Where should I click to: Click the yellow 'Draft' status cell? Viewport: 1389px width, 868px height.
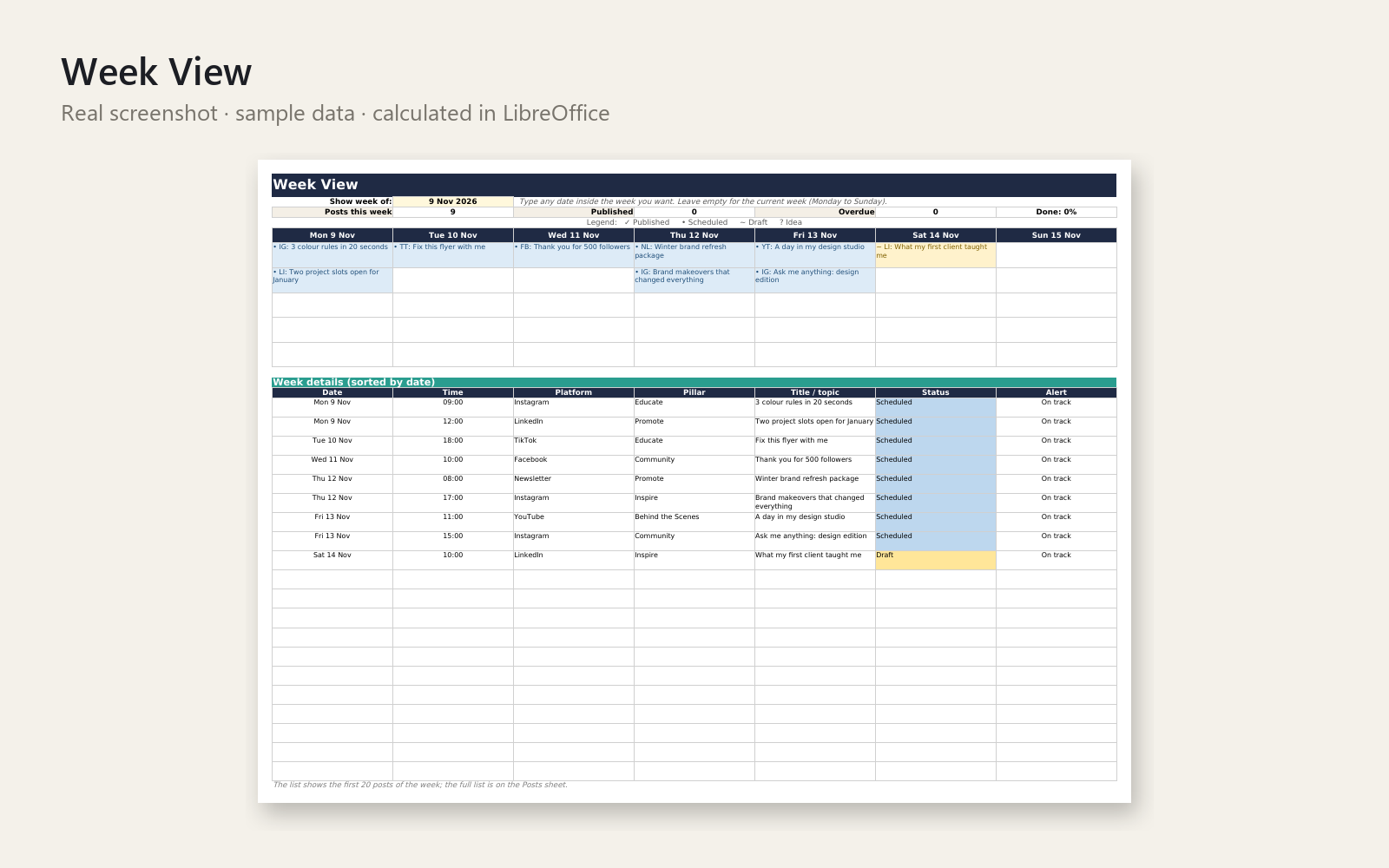click(x=936, y=560)
